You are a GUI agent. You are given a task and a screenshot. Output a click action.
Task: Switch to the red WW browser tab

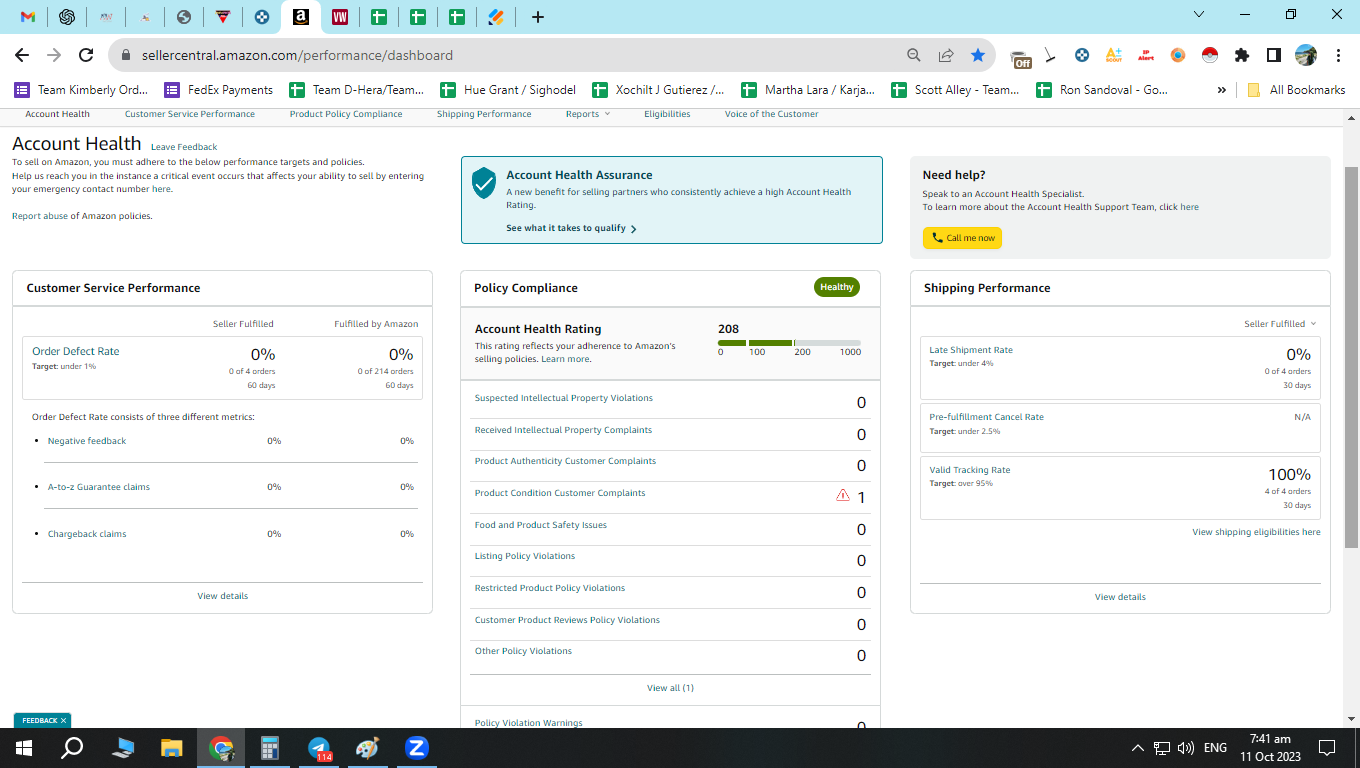click(340, 17)
